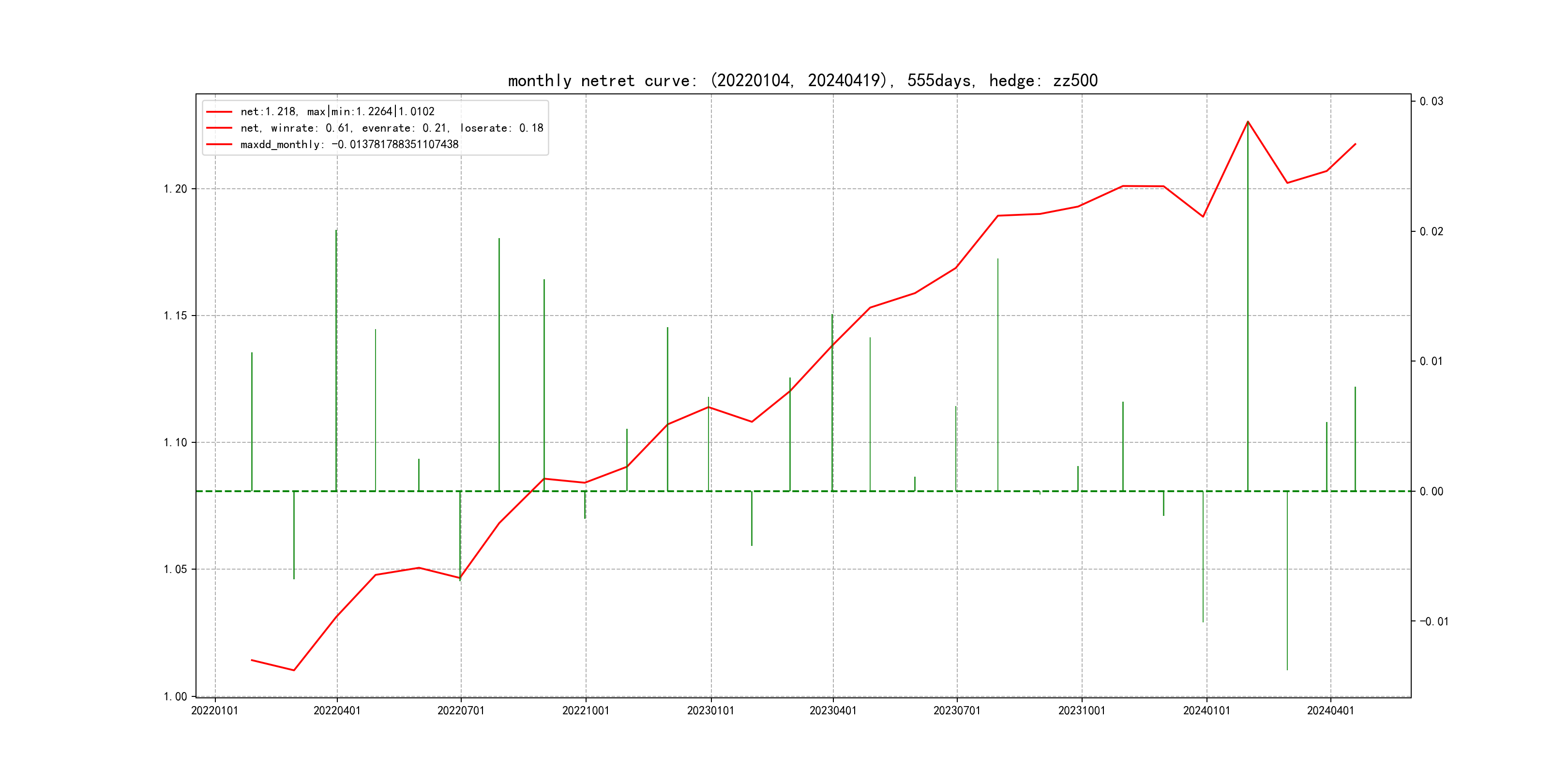Click the 1.20 left axis label
Image resolution: width=1568 pixels, height=784 pixels.
175,189
